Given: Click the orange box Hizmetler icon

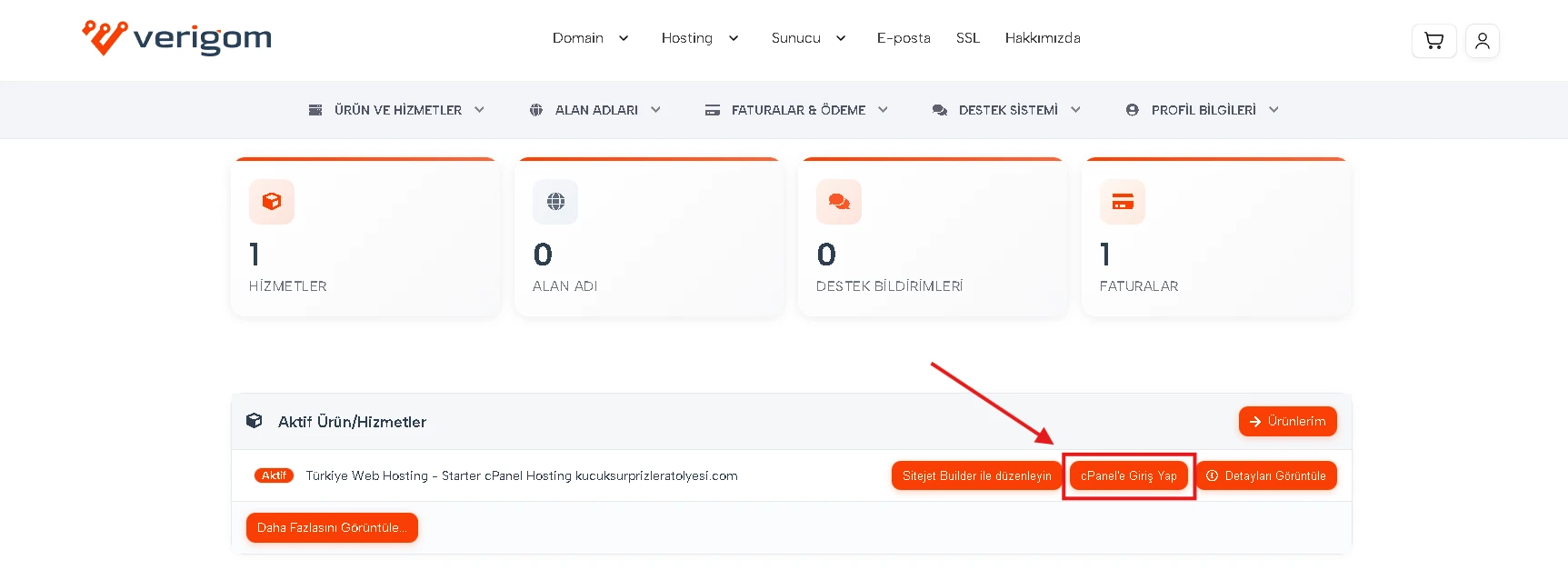Looking at the screenshot, I should [272, 202].
